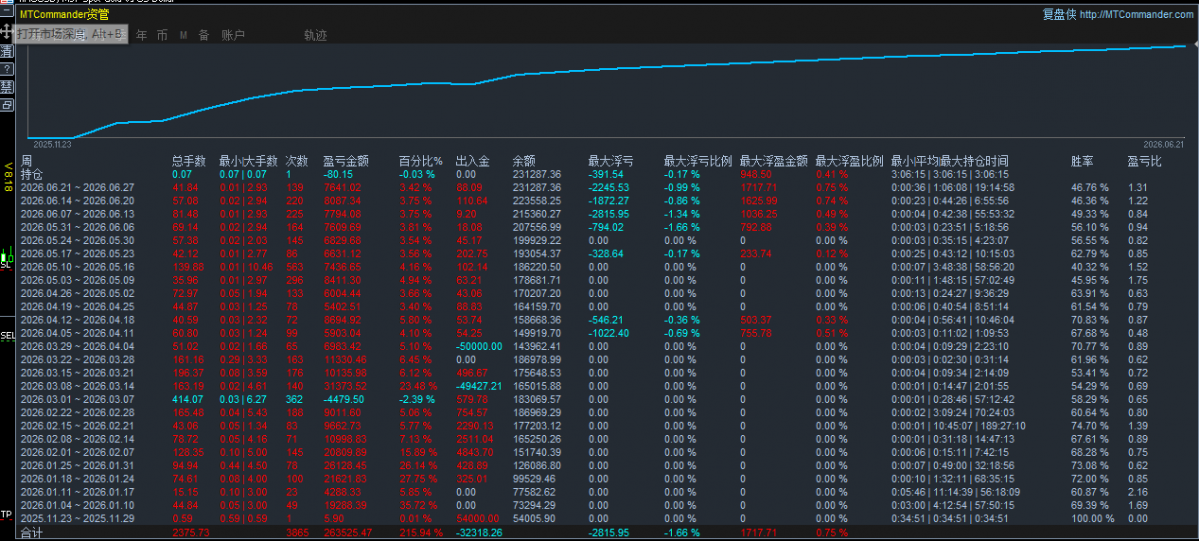Click the 复盘侠 label at top right

[x=1060, y=14]
